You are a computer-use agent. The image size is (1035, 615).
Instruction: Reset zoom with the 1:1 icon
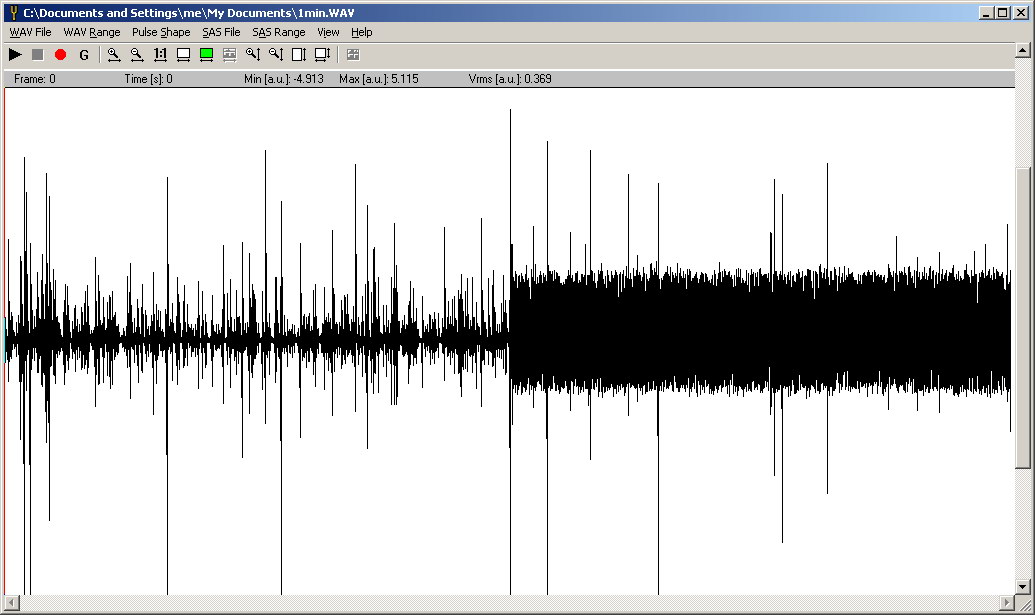160,55
